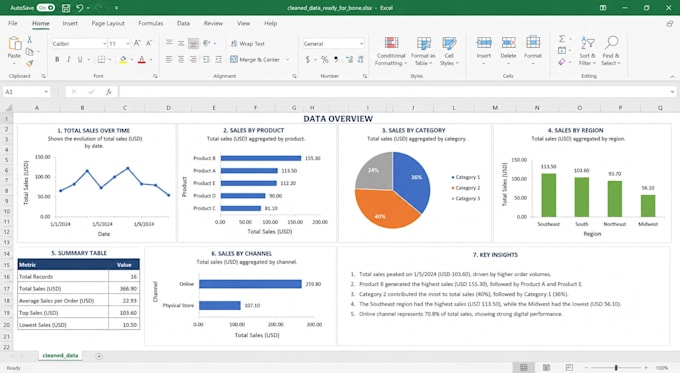The width and height of the screenshot is (680, 373).
Task: Click Insert cells button in Cells group
Action: (x=484, y=50)
